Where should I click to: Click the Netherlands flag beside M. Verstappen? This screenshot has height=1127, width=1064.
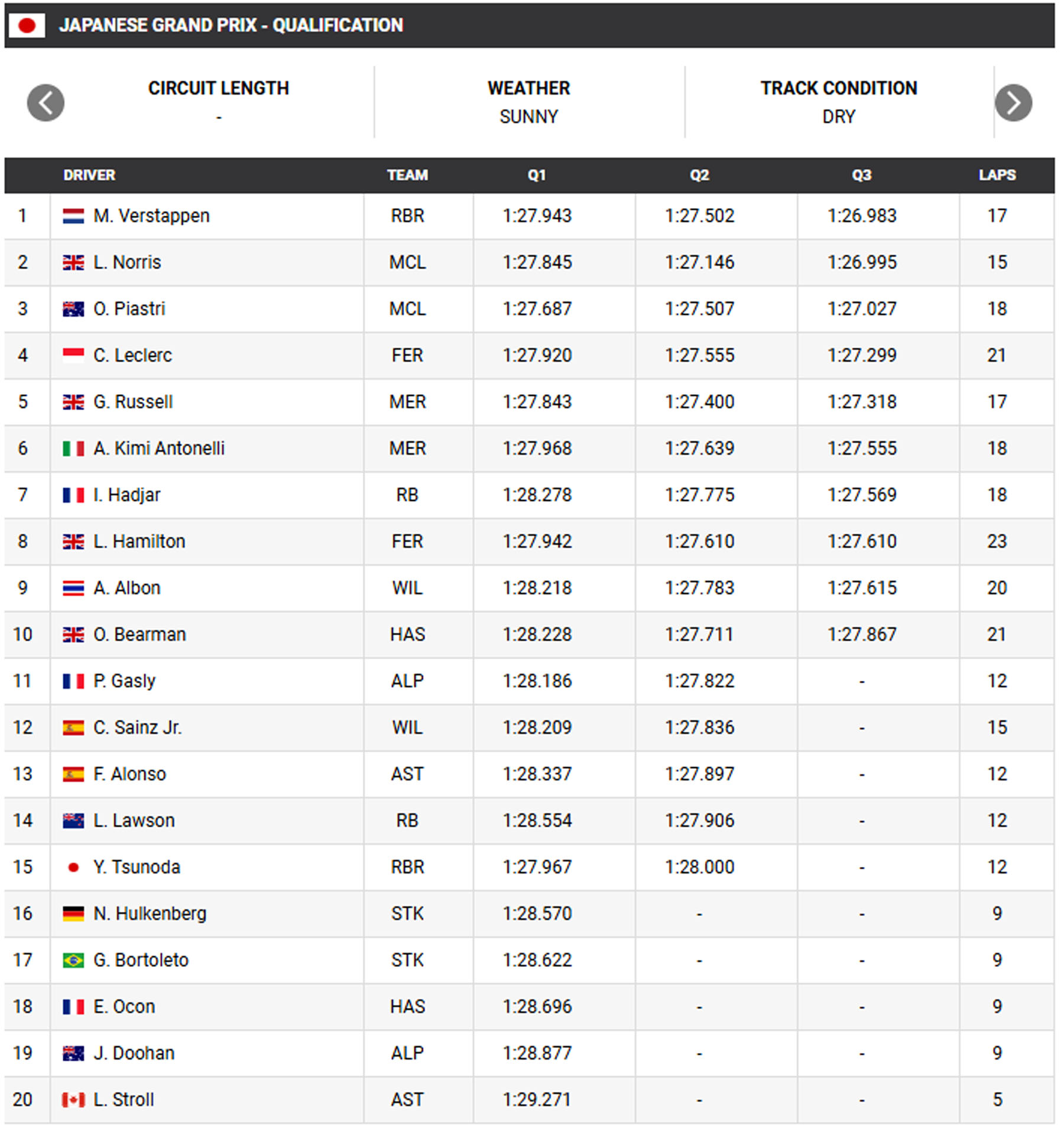(73, 216)
